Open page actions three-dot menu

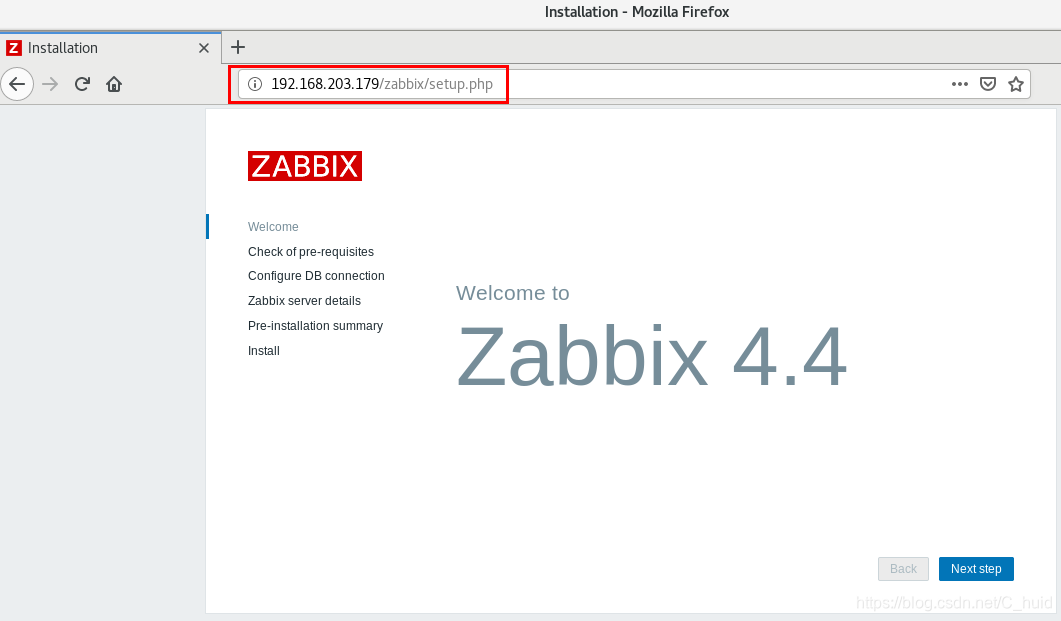(x=960, y=84)
